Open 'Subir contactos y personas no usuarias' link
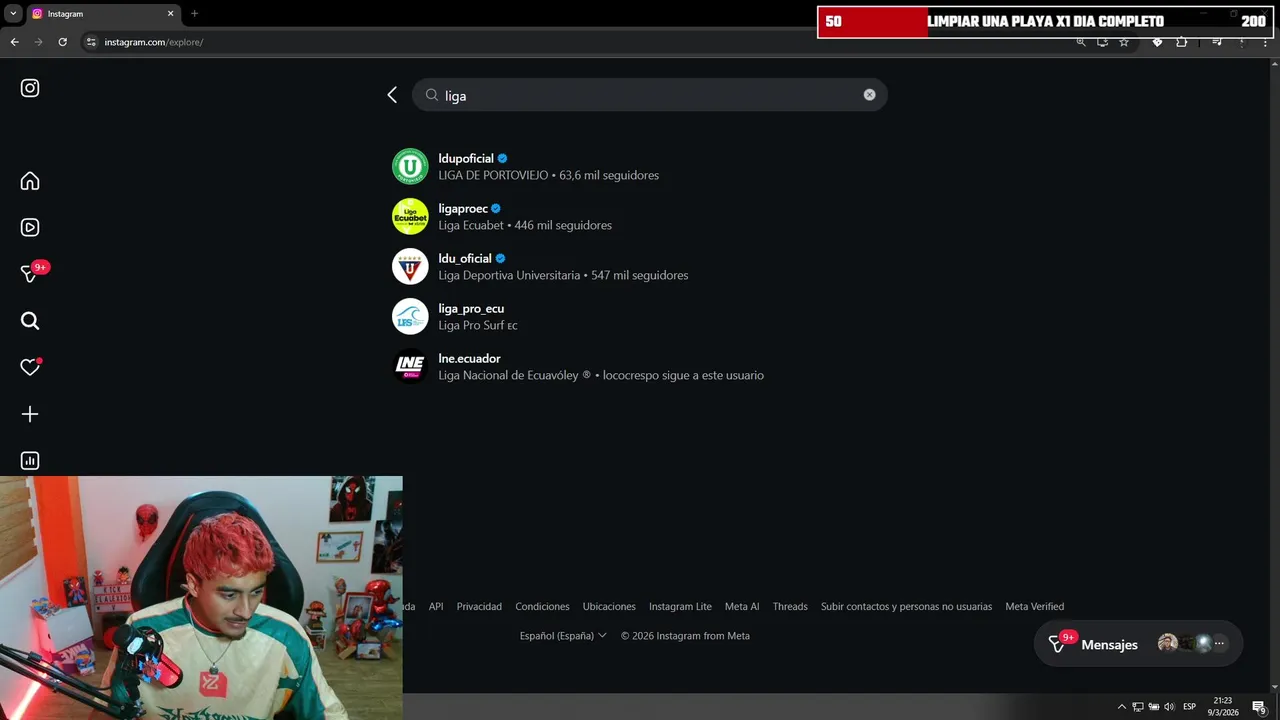 click(x=906, y=606)
